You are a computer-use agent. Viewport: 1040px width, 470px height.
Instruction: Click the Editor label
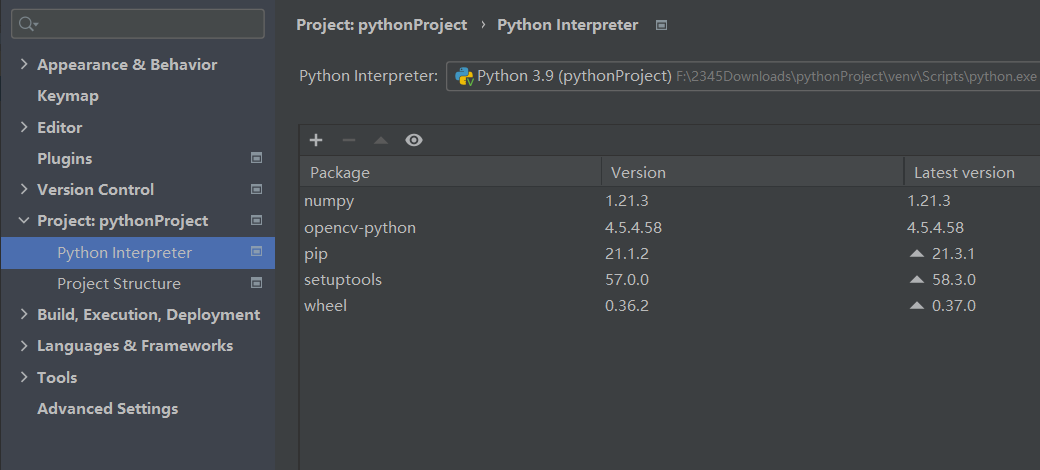pos(60,127)
